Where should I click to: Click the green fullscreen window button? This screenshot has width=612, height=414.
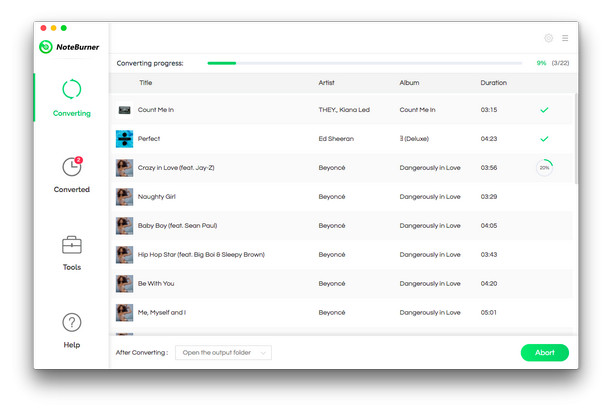pos(64,28)
